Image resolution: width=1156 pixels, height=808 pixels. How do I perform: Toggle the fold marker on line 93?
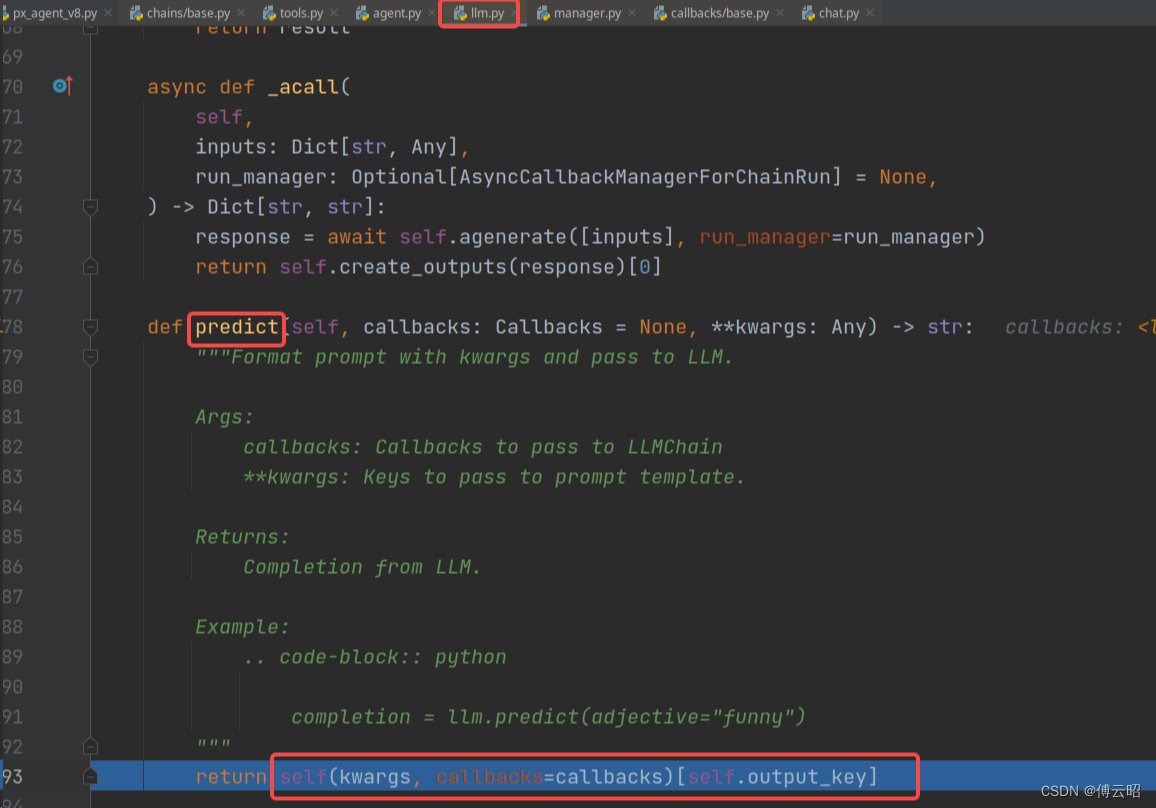[x=90, y=776]
